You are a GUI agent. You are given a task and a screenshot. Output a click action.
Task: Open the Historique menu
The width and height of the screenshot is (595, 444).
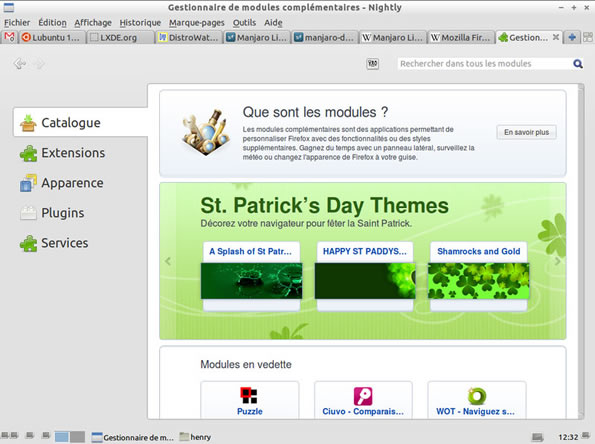(140, 23)
